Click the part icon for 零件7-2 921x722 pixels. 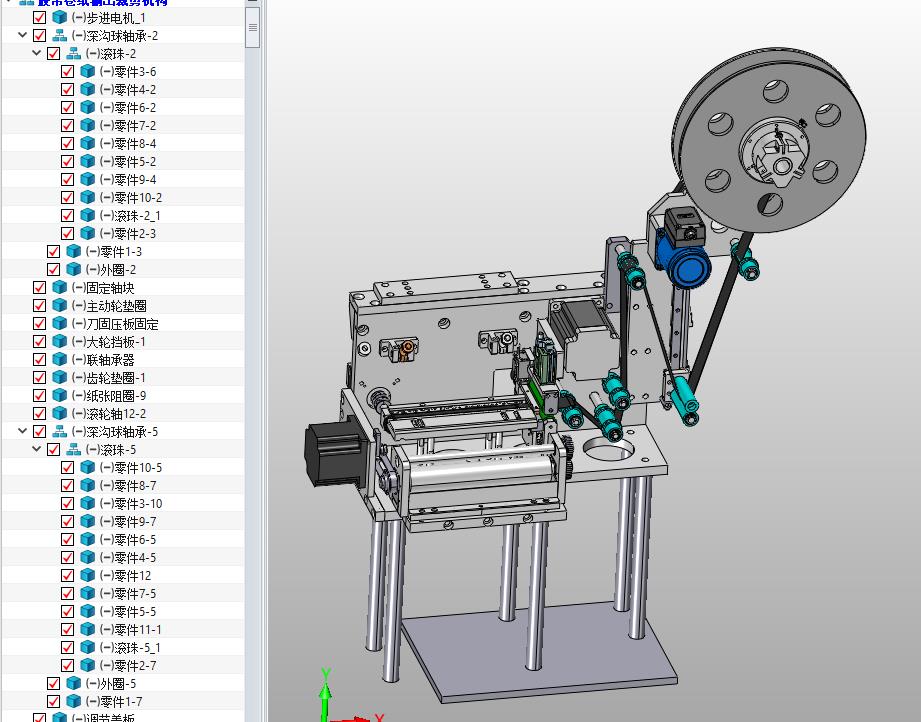coord(88,126)
